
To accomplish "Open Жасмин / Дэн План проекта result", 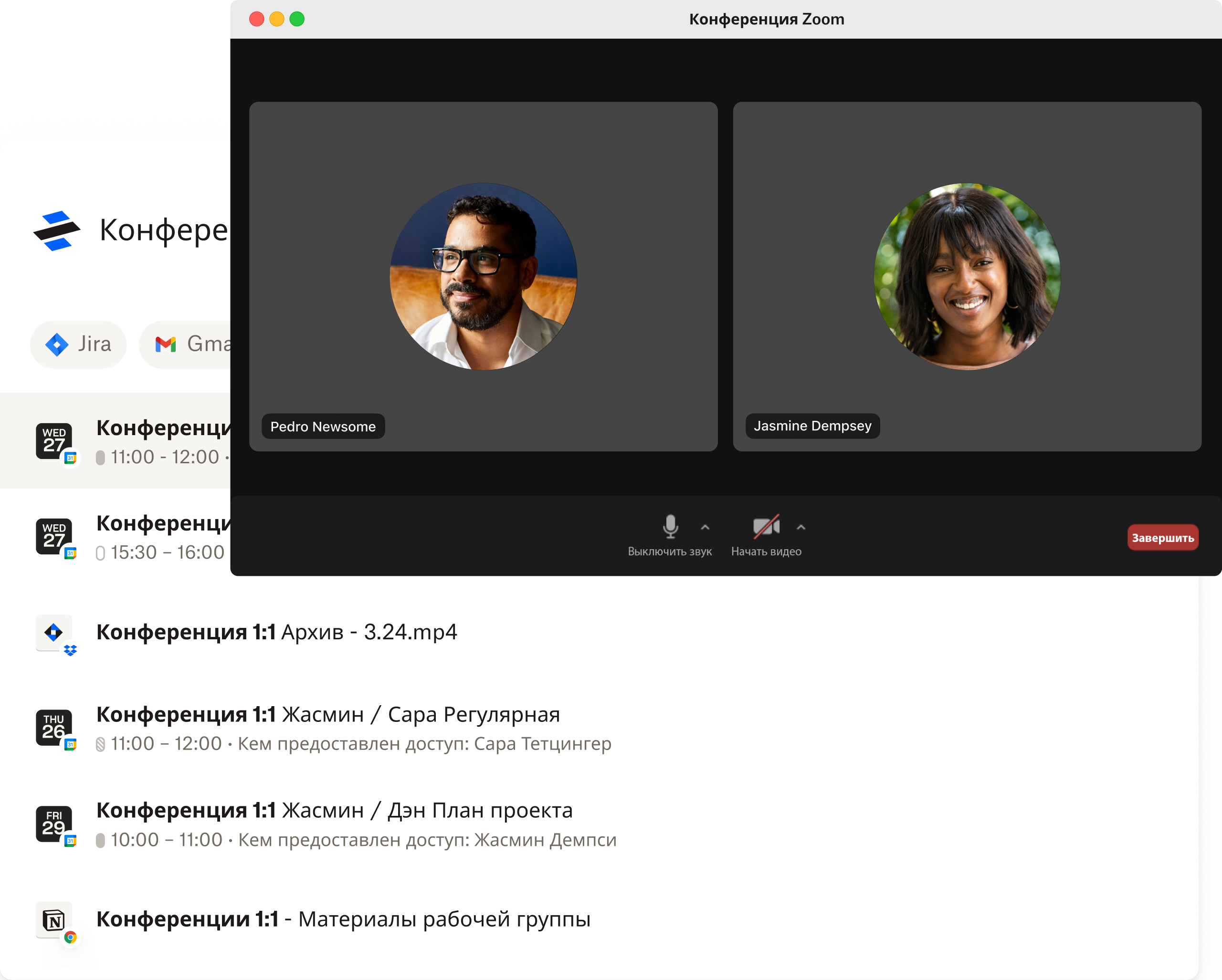I will pyautogui.click(x=335, y=811).
